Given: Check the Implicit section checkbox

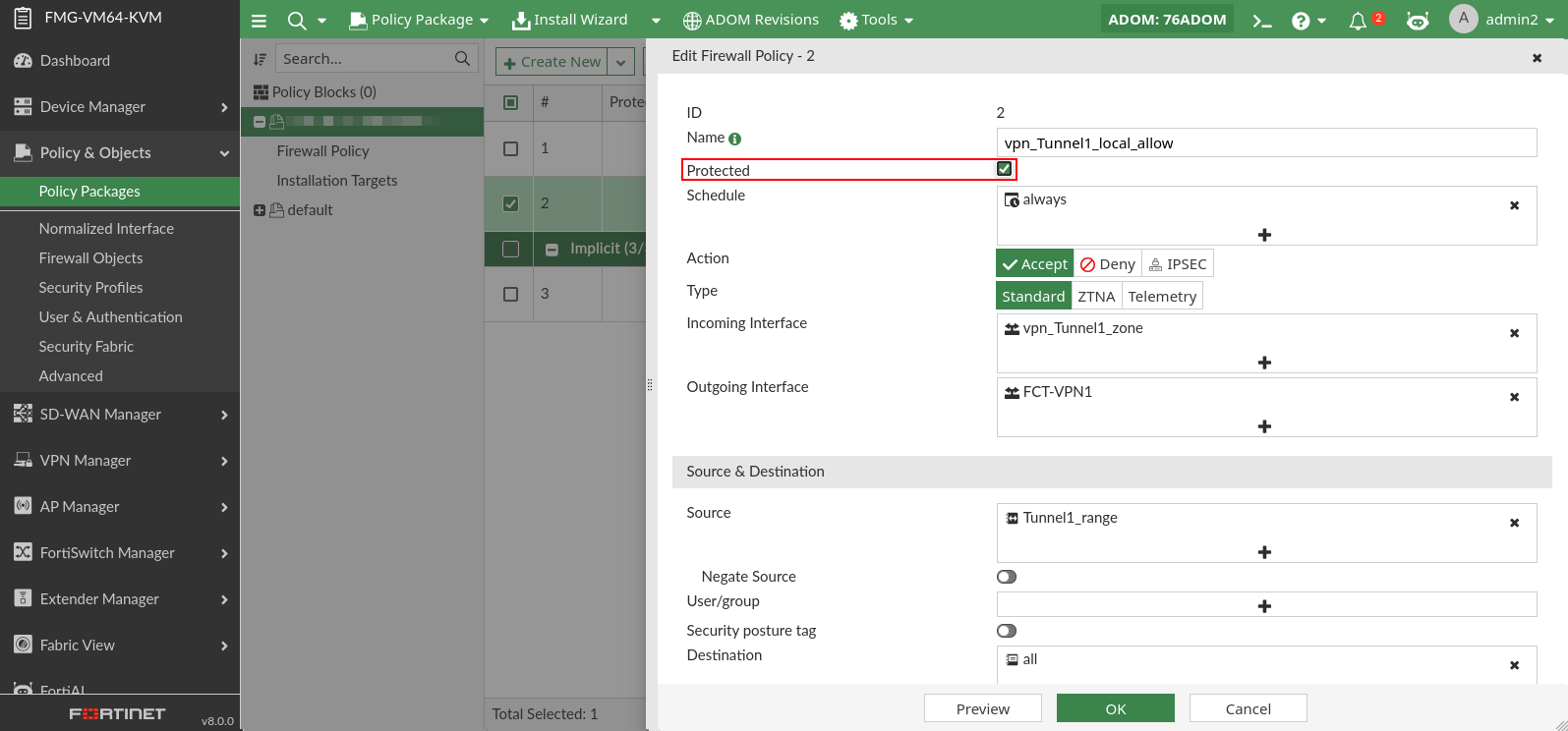Looking at the screenshot, I should pos(510,249).
